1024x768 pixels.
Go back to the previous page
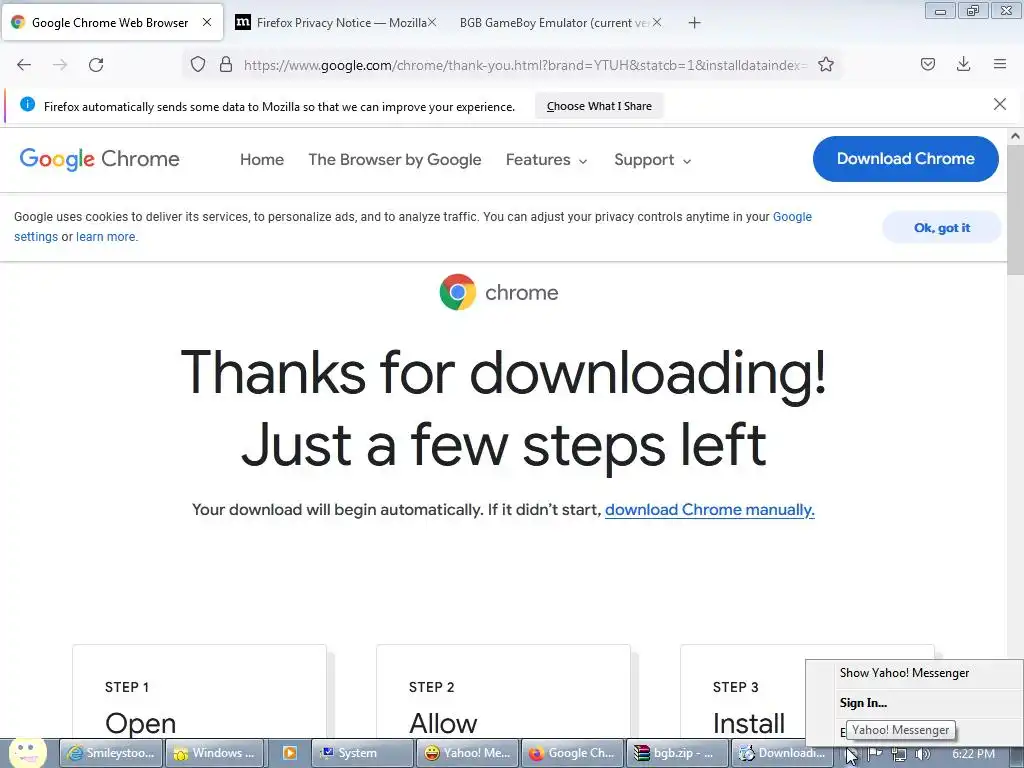24,65
